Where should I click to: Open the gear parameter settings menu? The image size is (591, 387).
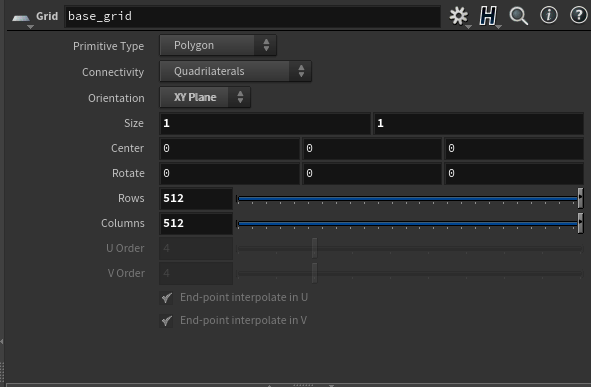point(459,16)
